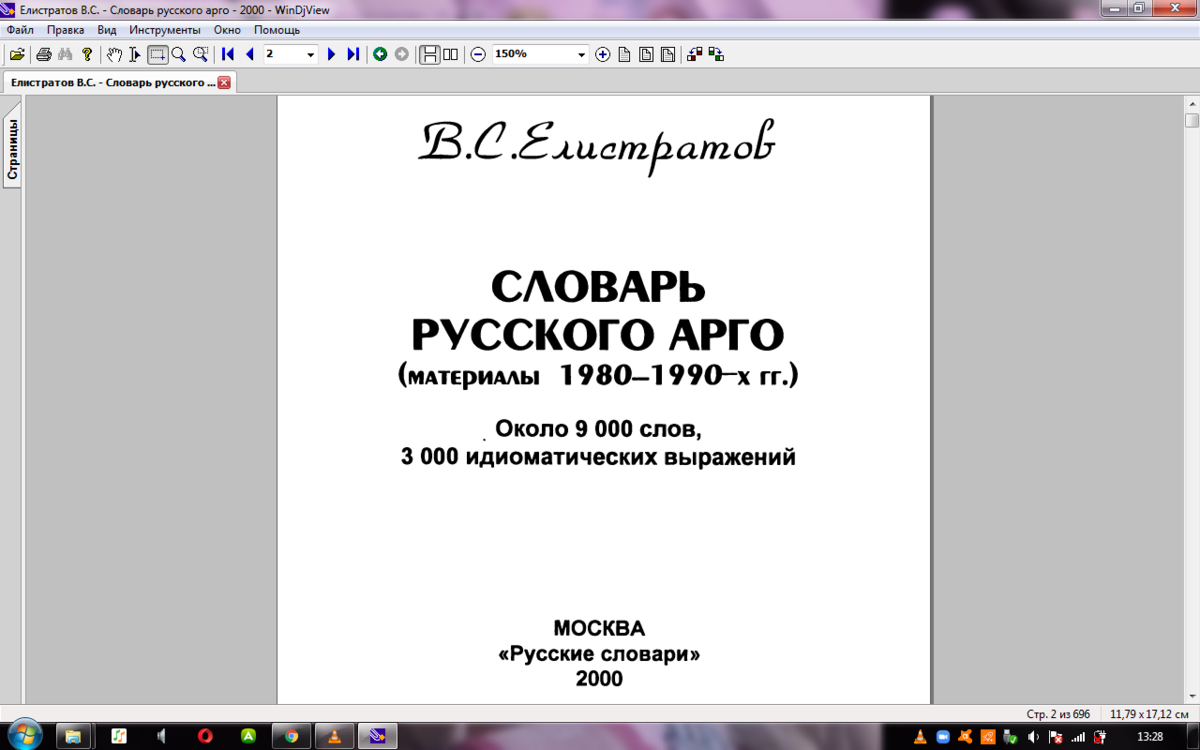Open the page number dropdown
The height and width of the screenshot is (750, 1200).
(311, 54)
